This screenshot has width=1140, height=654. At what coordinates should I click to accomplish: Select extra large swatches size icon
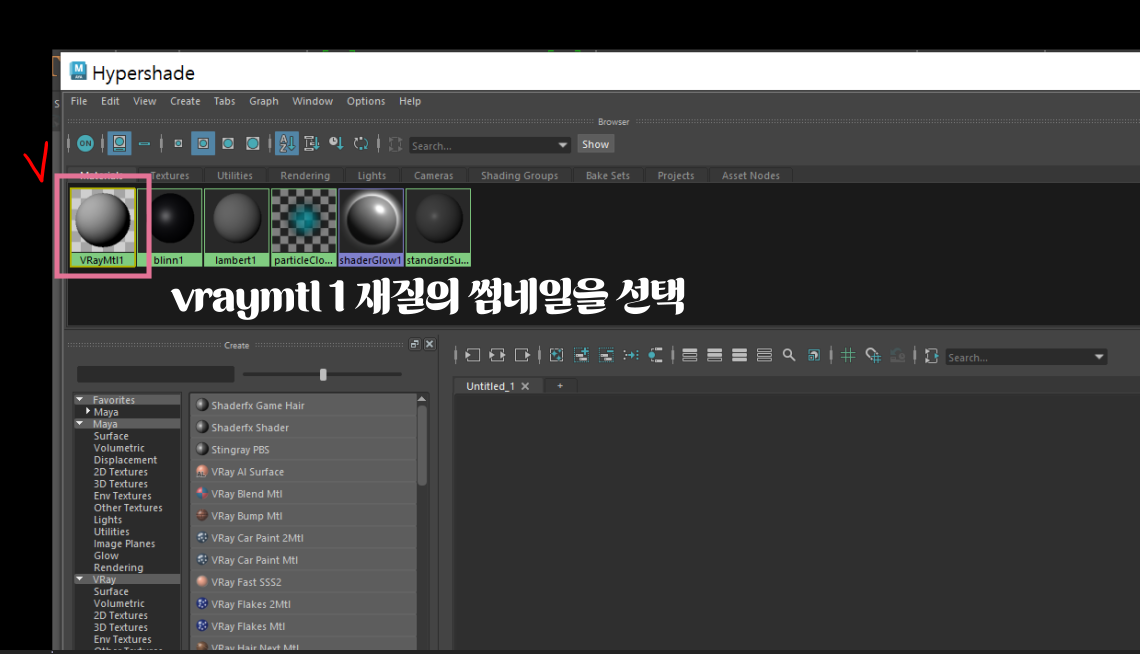(252, 144)
